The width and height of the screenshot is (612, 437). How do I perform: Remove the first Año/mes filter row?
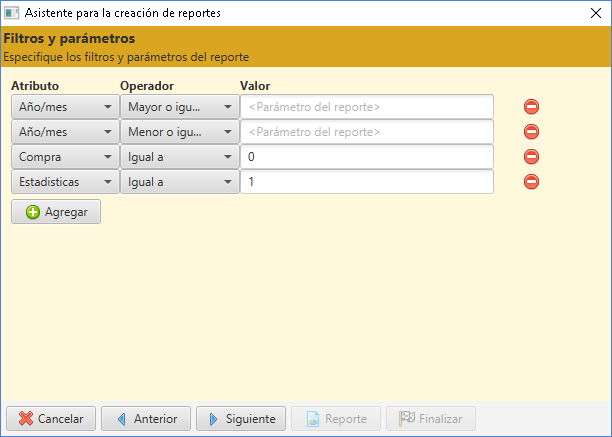point(531,107)
